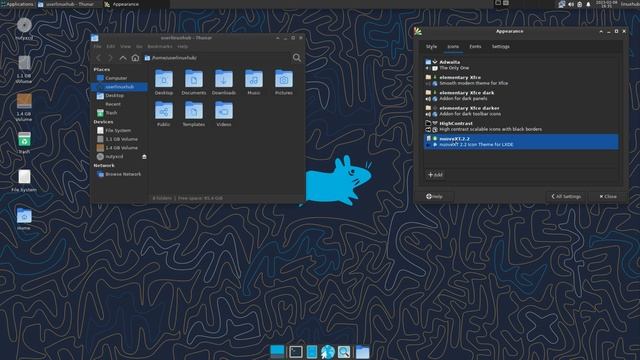Launch terminal from the bottom dock
Screen dimensions: 640x360
(296, 352)
